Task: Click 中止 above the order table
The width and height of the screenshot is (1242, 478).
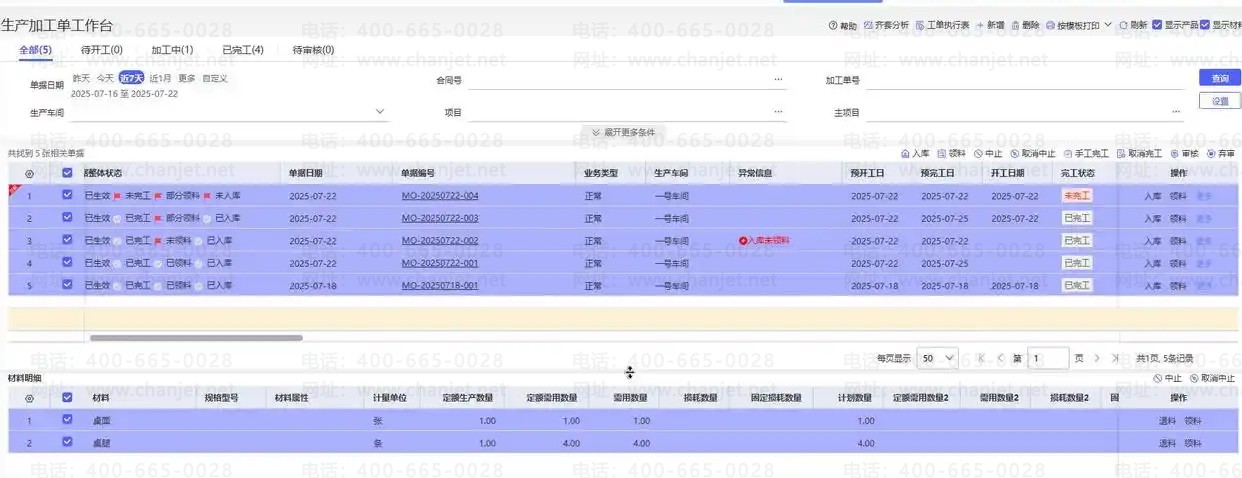Action: coord(987,154)
